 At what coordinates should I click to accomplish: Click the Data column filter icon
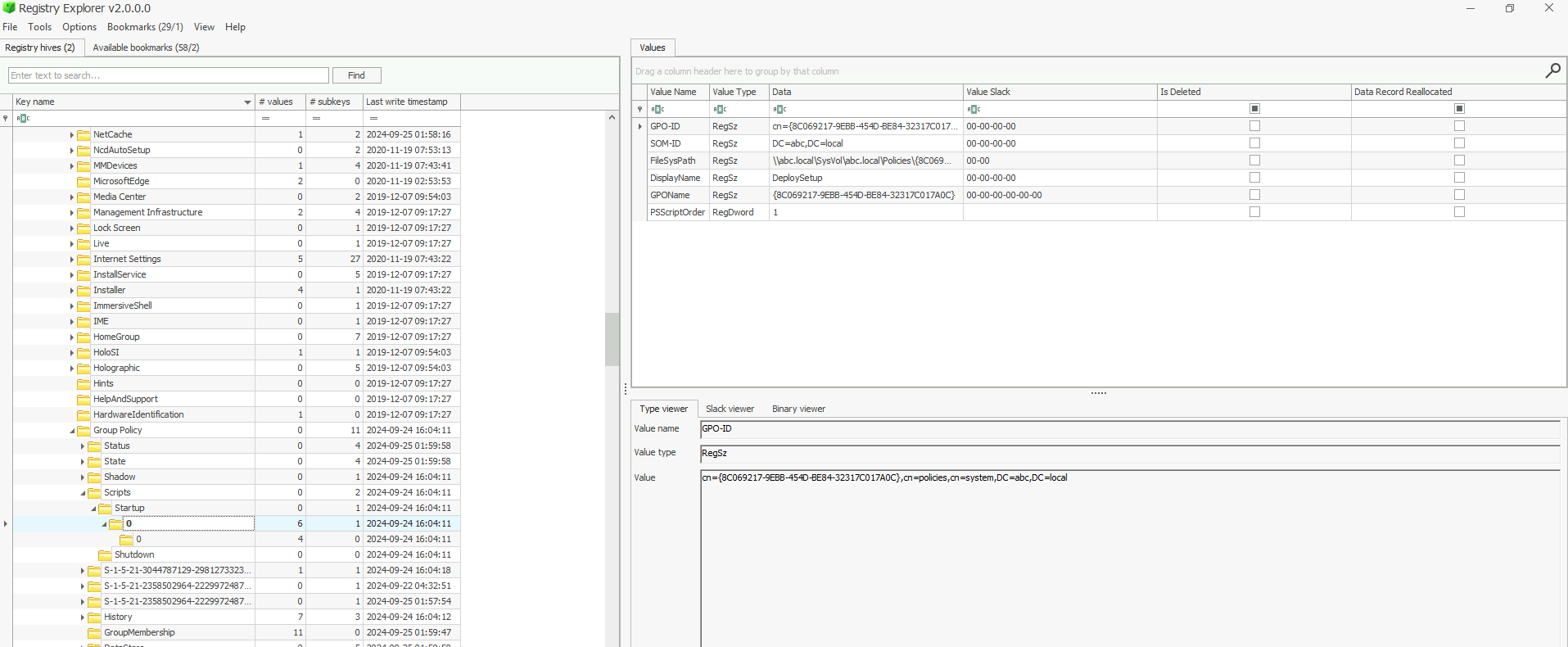779,109
